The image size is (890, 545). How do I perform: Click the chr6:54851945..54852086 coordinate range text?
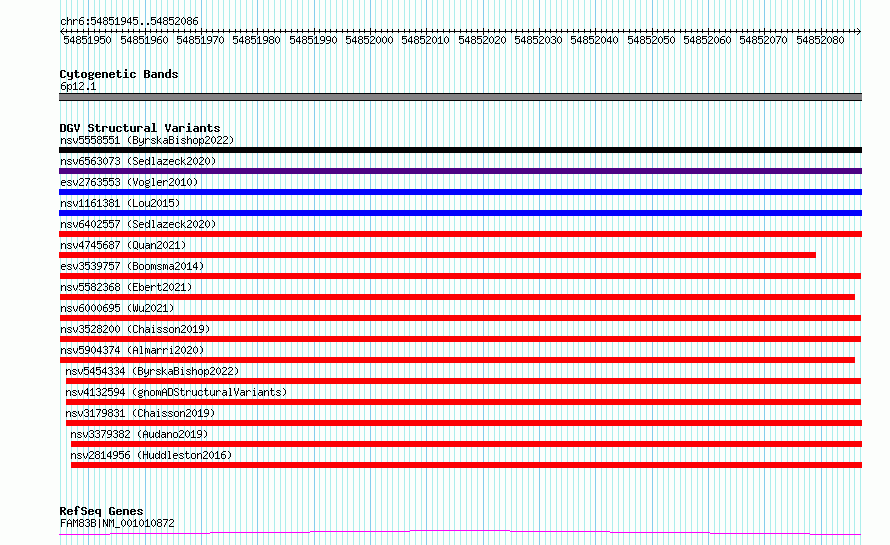[129, 21]
